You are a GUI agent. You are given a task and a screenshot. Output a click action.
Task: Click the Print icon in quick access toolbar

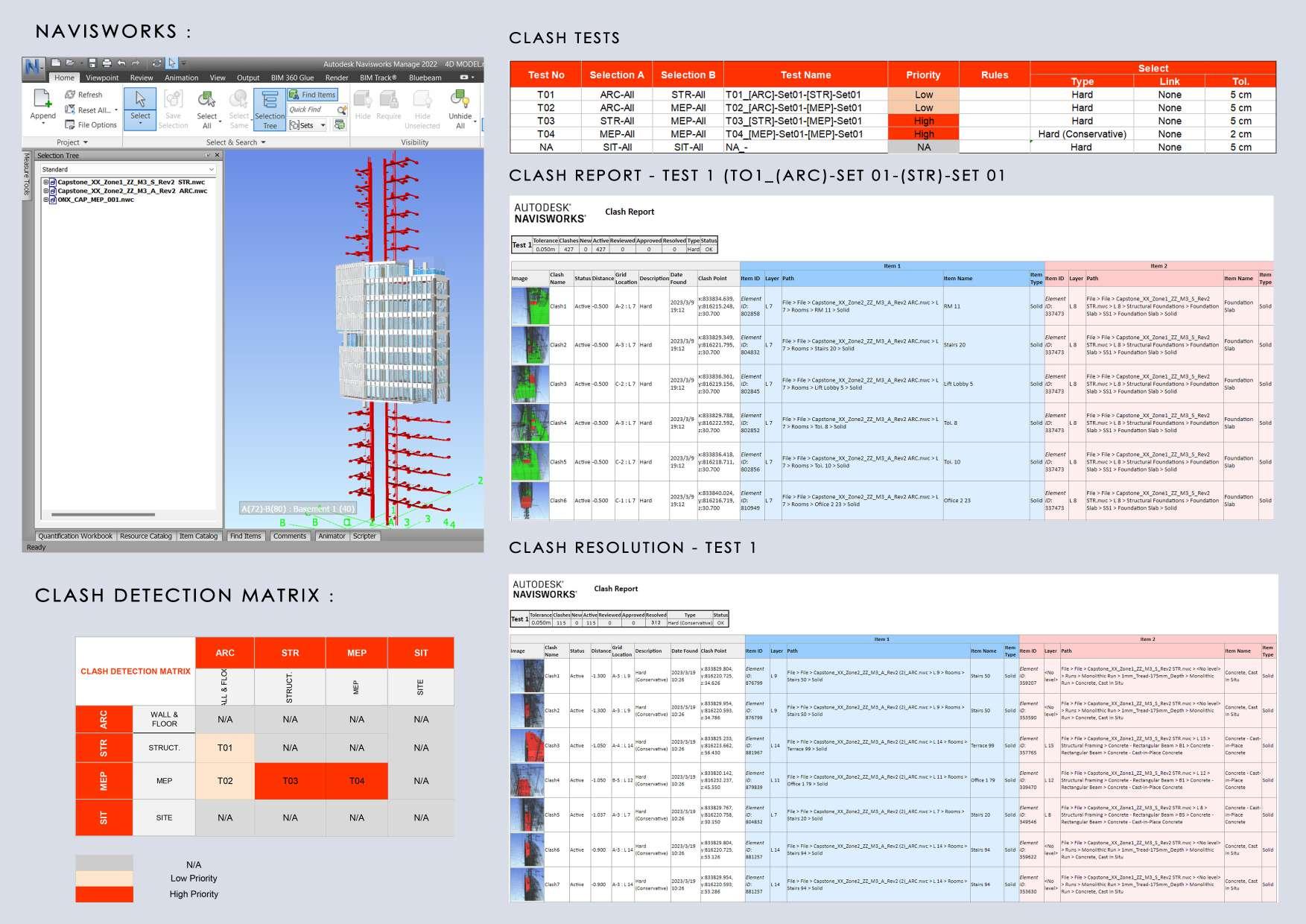(107, 63)
